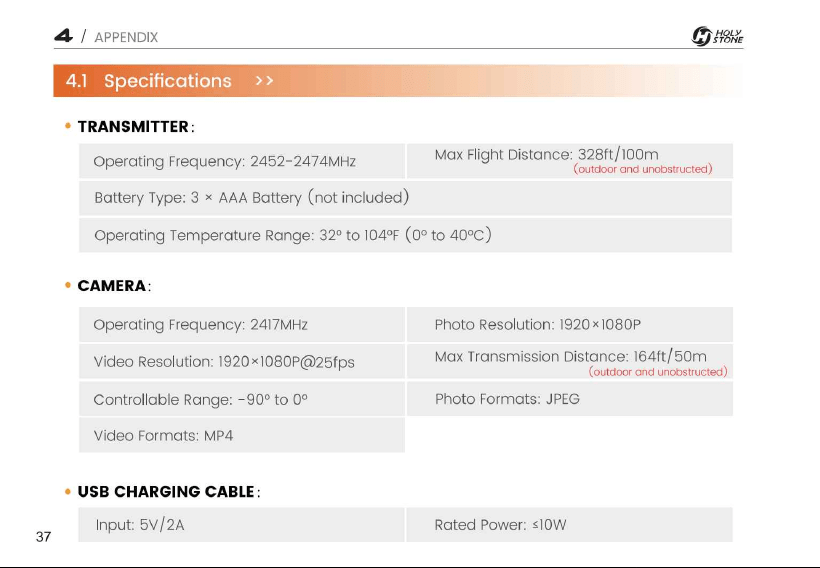Select 'Operating Frequency: 2417MHz' cell
Screen dimensions: 820x568
pyautogui.click(x=242, y=325)
